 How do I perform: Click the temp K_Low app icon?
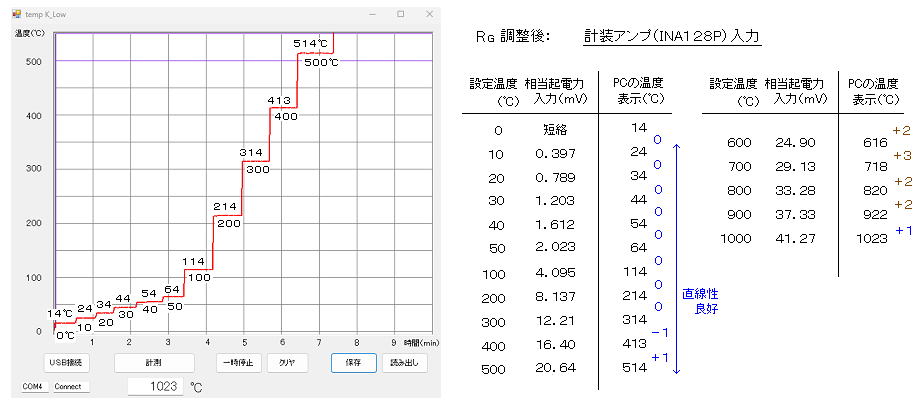[17, 15]
